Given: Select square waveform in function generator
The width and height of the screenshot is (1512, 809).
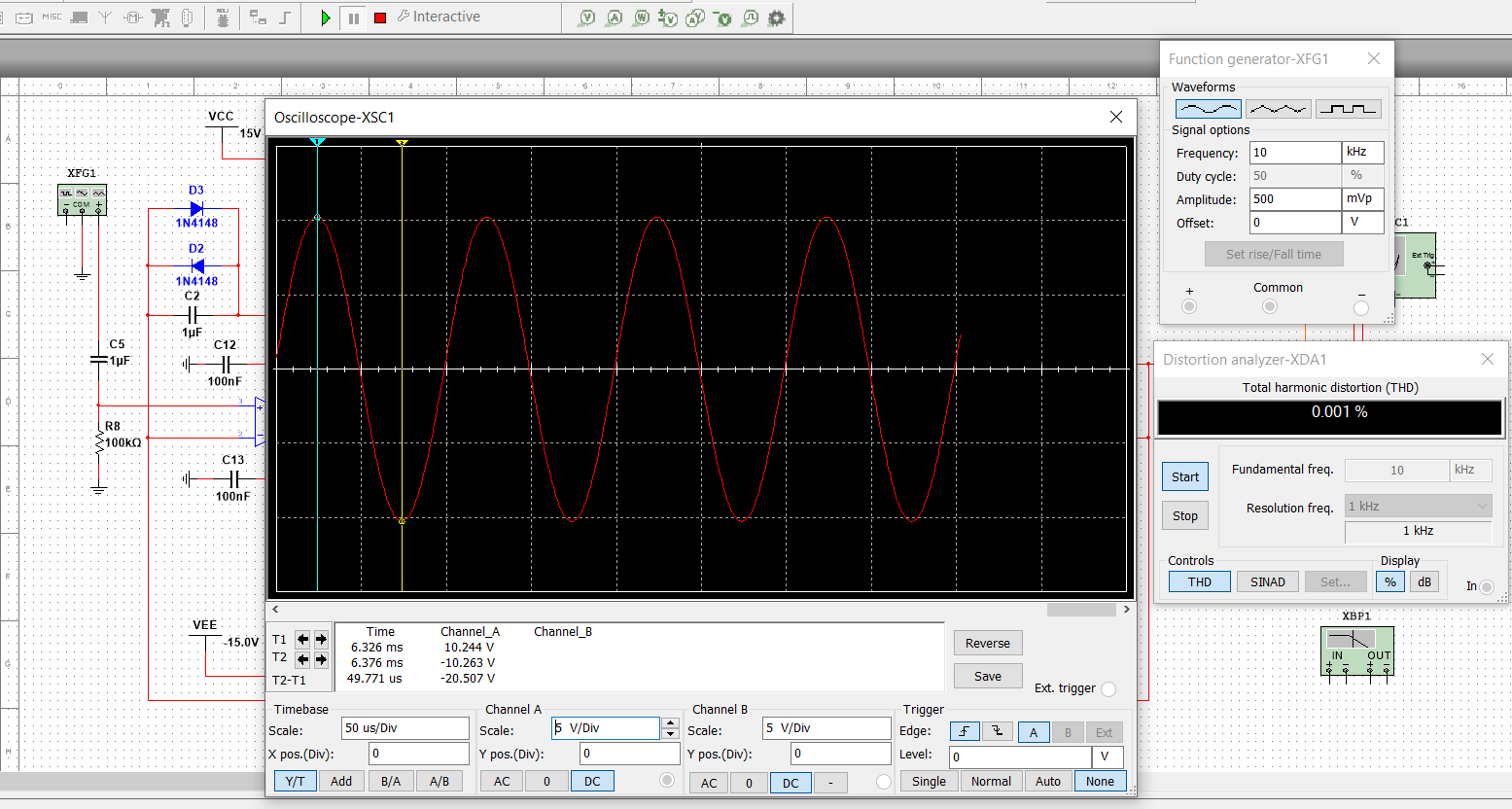Looking at the screenshot, I should coord(1349,109).
